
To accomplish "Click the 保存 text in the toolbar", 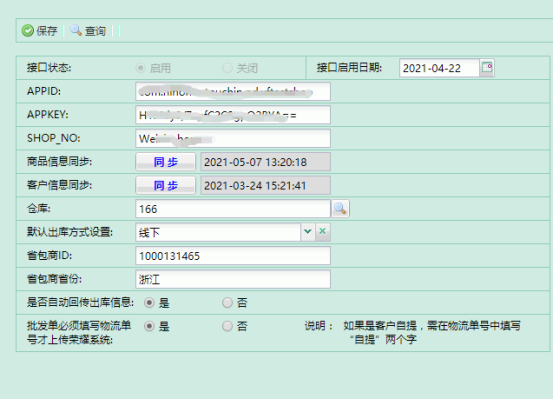I will click(x=47, y=31).
